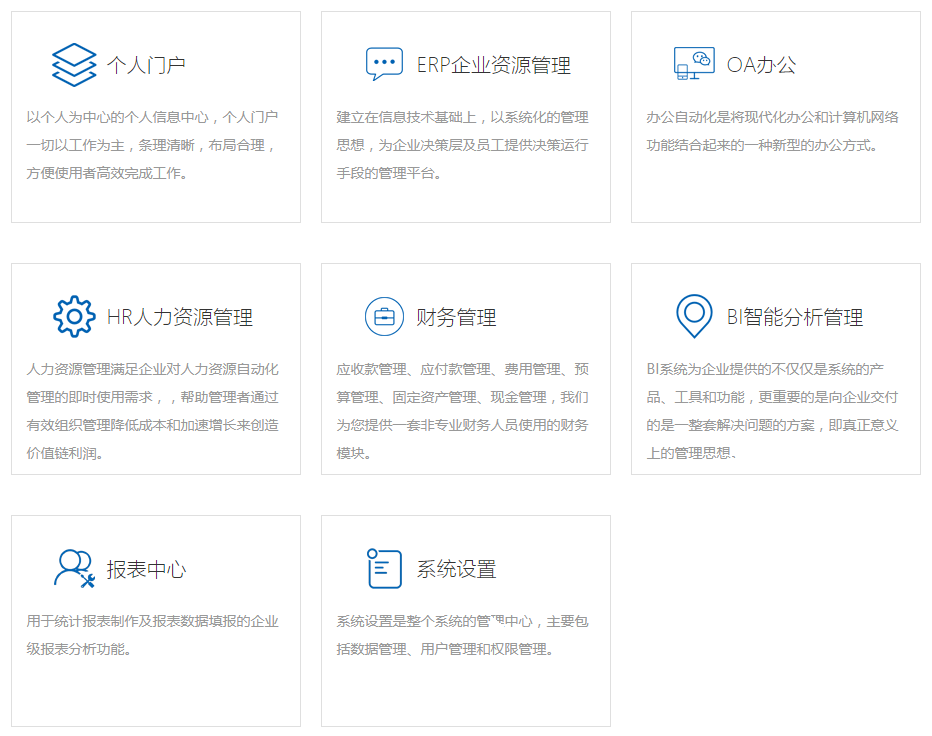Click the description text starting with 办公自动化是将现代化办公
932x736 pixels.
point(772,131)
